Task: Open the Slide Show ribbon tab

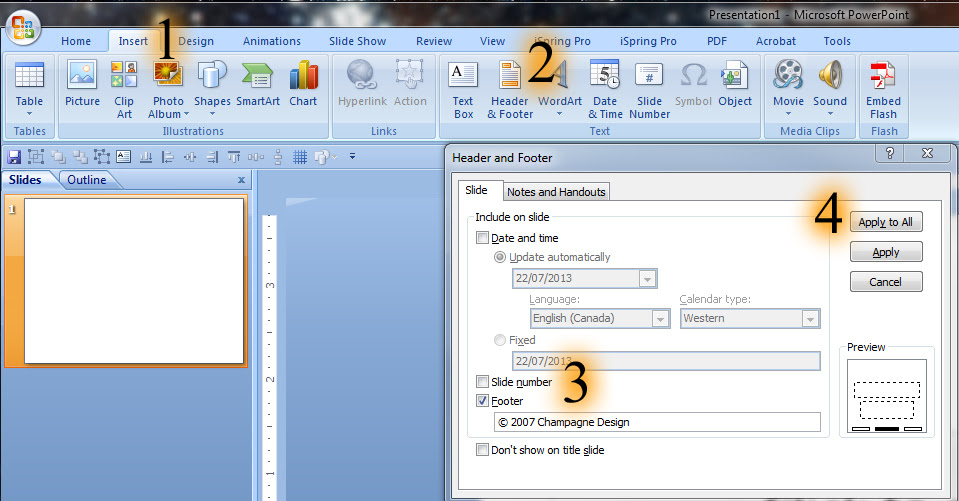Action: (357, 41)
